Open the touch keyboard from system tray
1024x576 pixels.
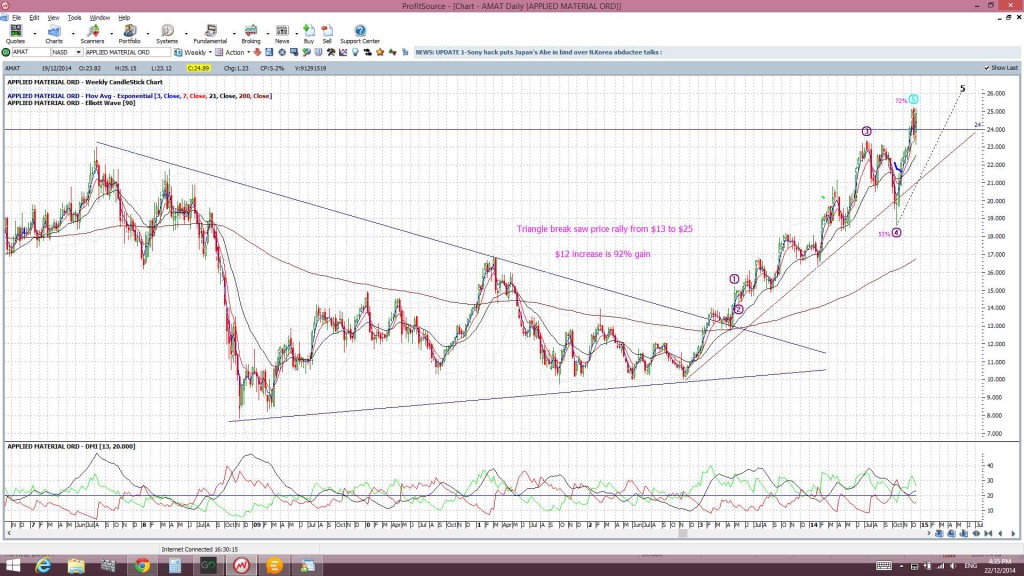tap(884, 566)
